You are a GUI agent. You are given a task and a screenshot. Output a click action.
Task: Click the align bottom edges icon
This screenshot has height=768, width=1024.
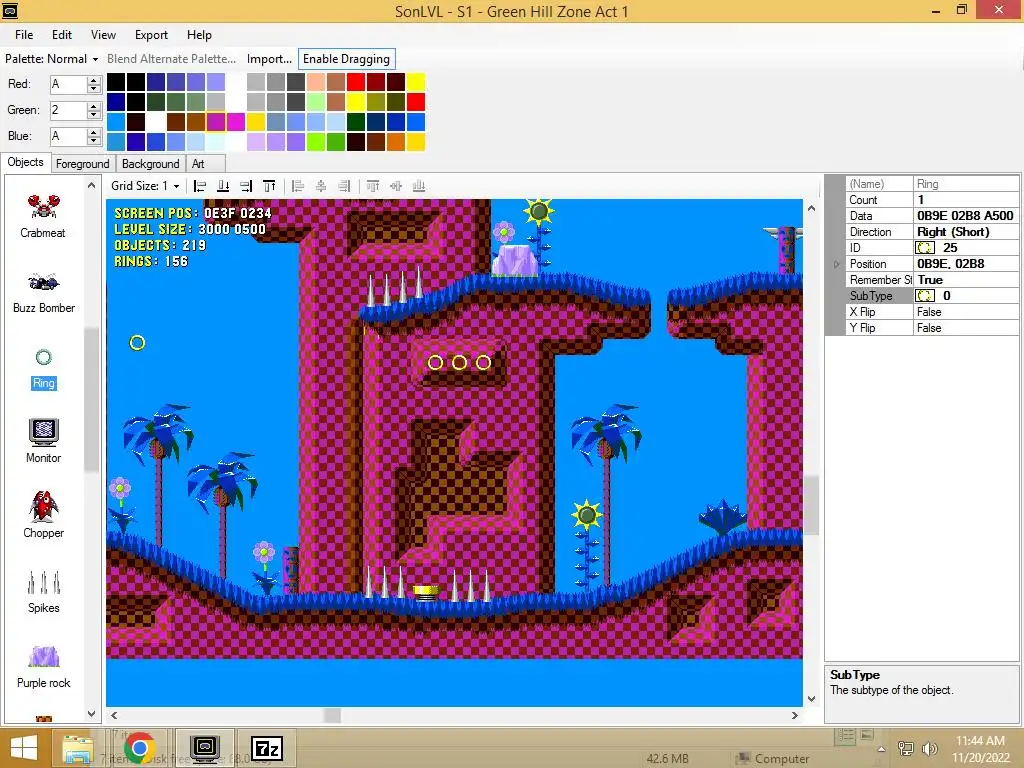point(419,186)
